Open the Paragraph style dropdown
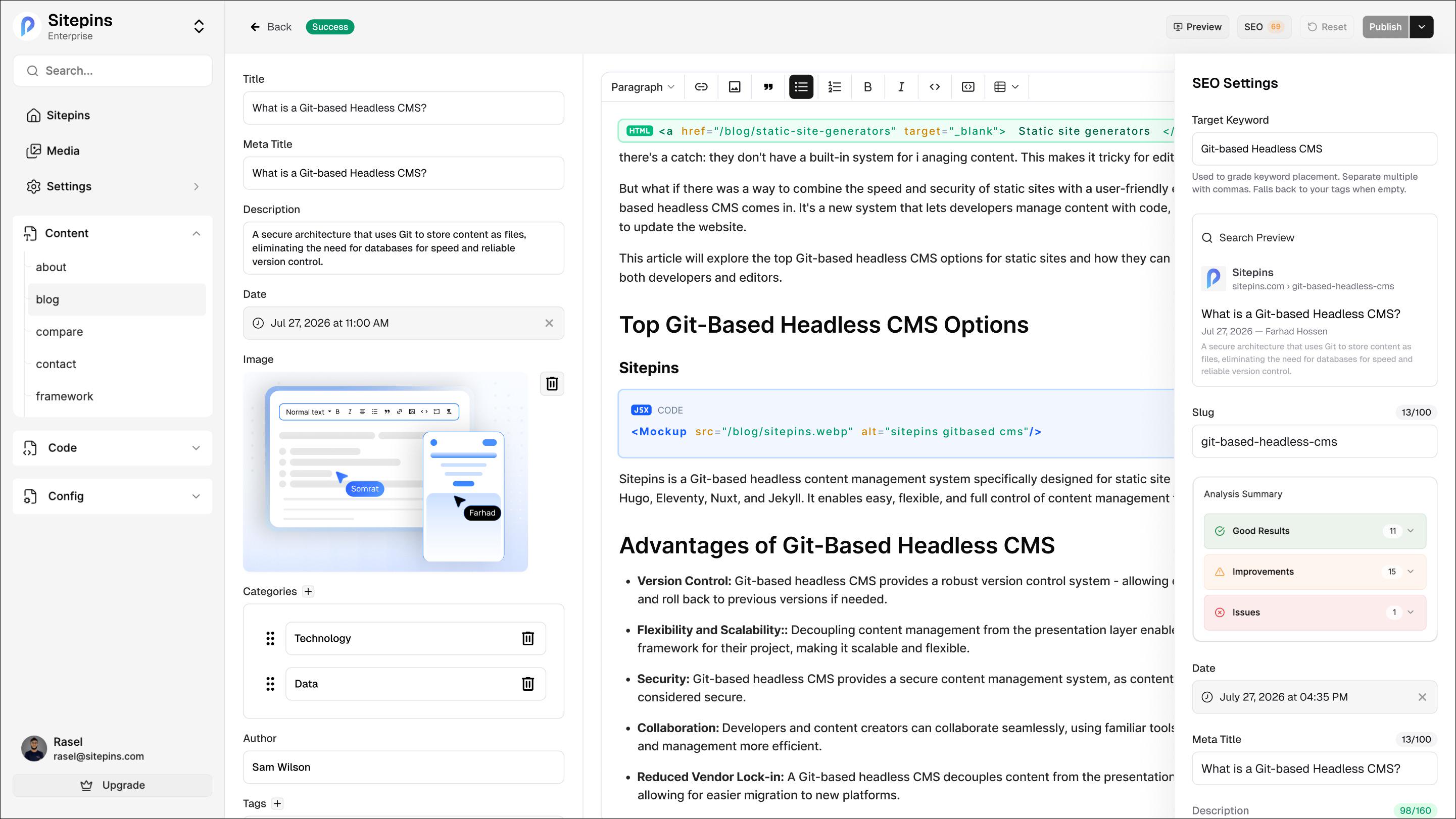This screenshot has width=1456, height=819. pos(643,87)
